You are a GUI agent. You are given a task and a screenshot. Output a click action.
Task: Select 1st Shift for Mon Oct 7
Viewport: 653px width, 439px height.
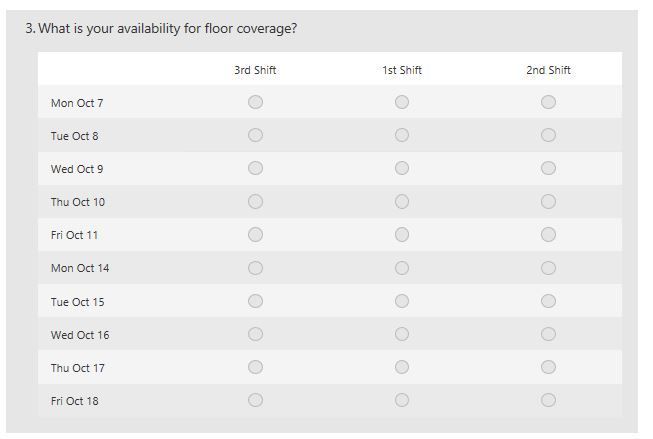[402, 102]
